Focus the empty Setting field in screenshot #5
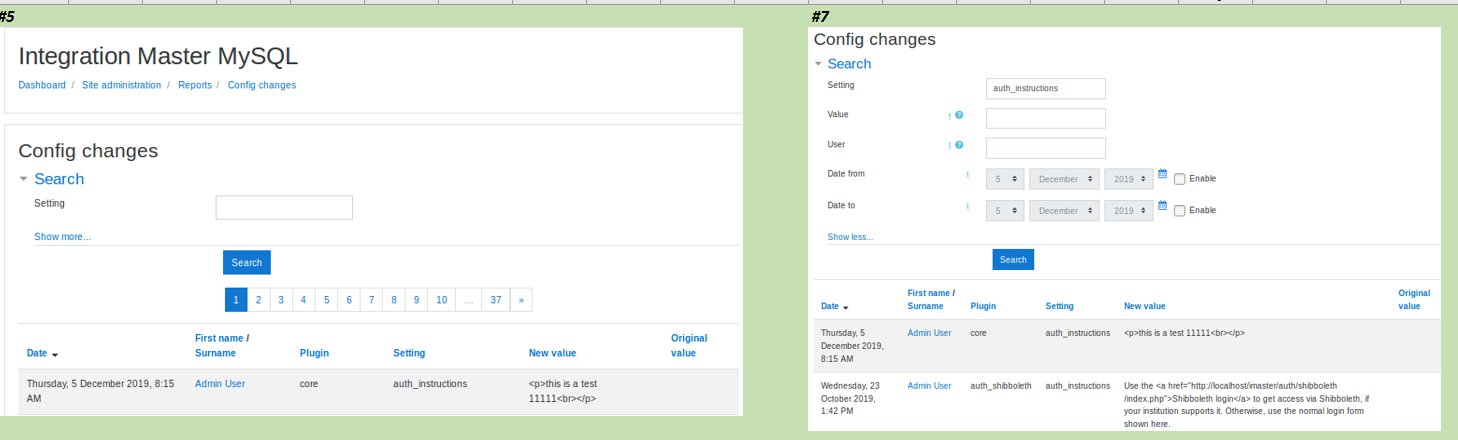The image size is (1458, 440). pyautogui.click(x=284, y=207)
